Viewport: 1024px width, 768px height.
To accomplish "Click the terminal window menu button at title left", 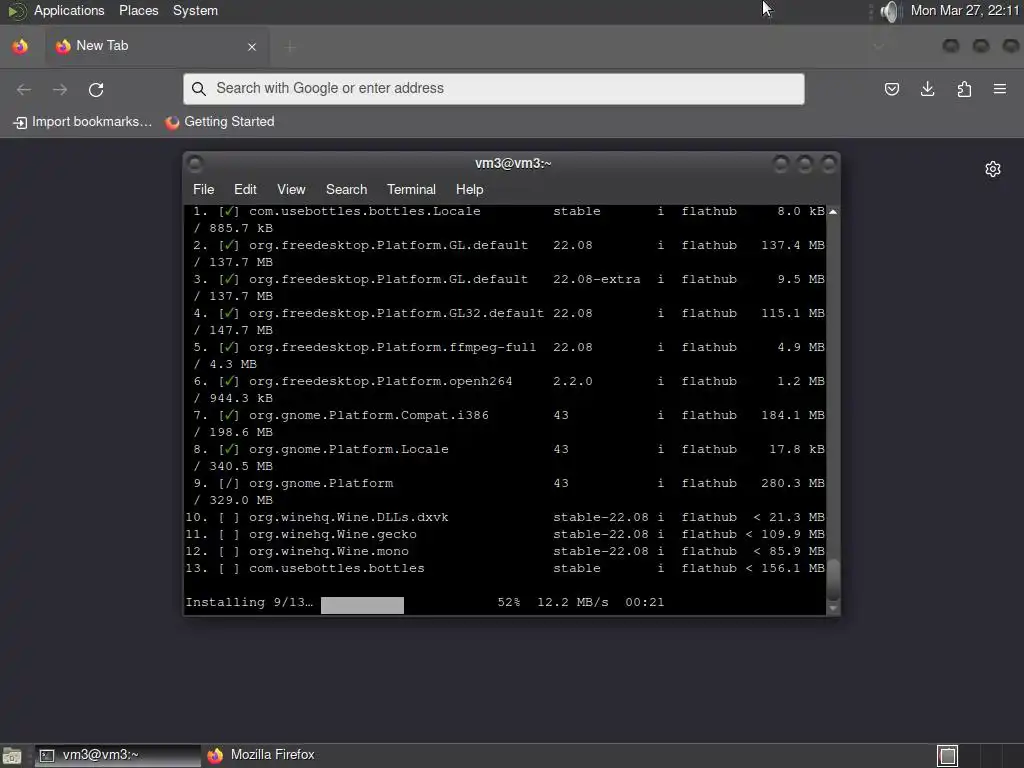I will pos(195,163).
